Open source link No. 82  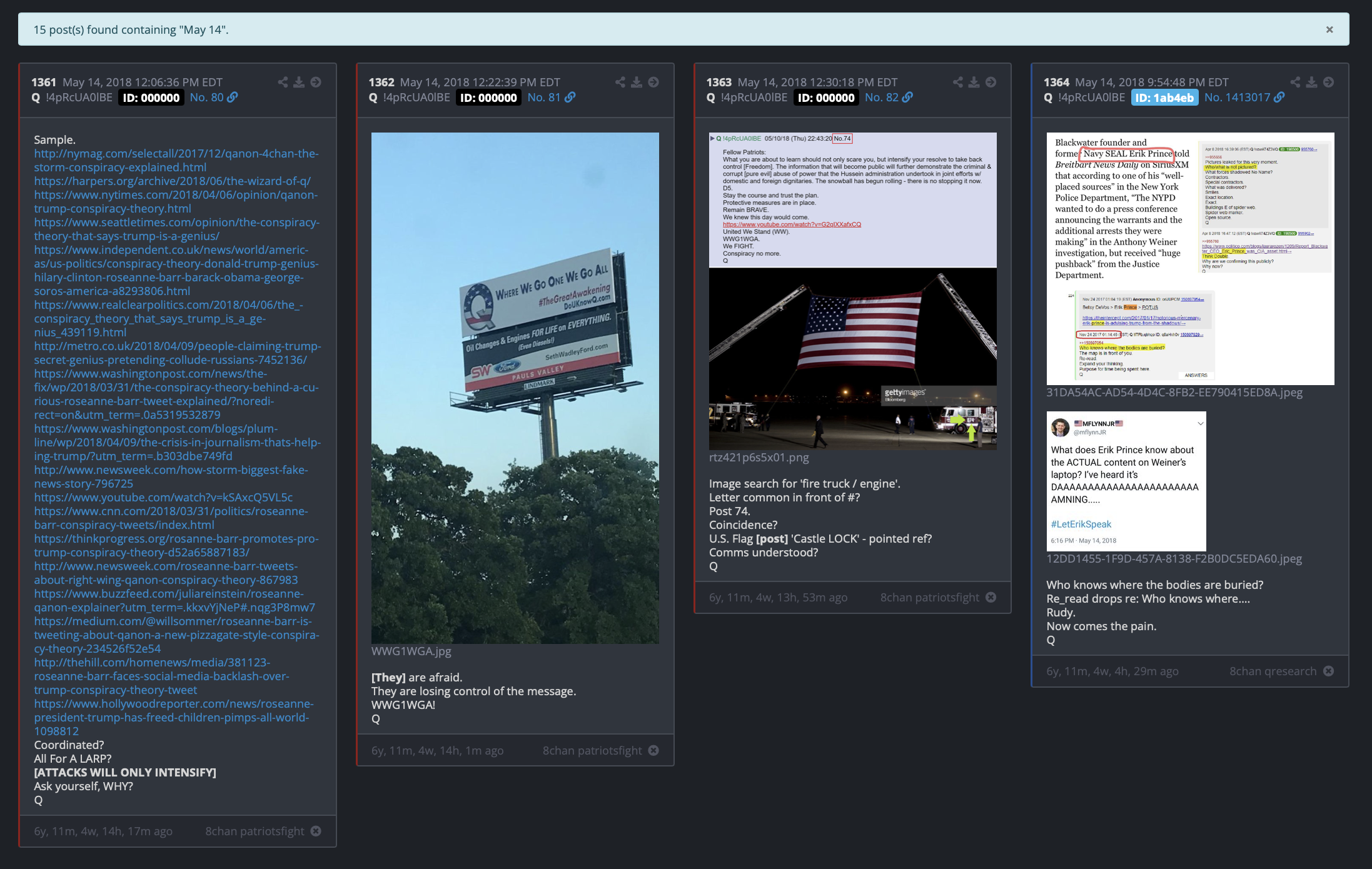(889, 98)
